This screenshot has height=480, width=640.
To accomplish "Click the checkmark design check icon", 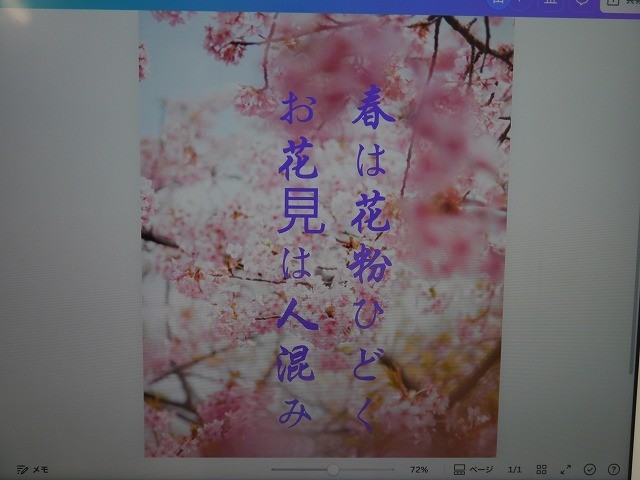I will [590, 469].
